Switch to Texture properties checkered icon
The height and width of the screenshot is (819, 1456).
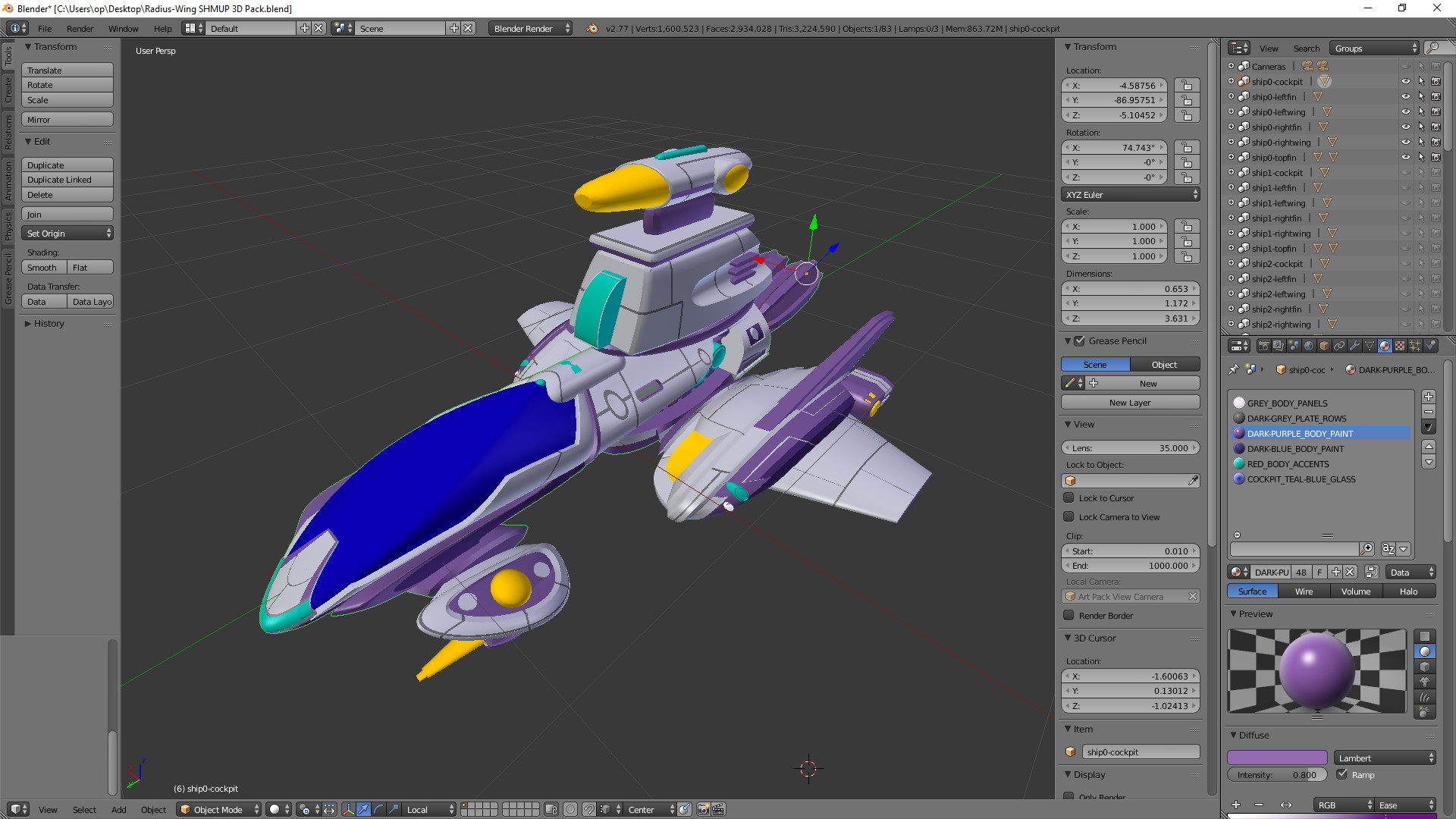1400,346
